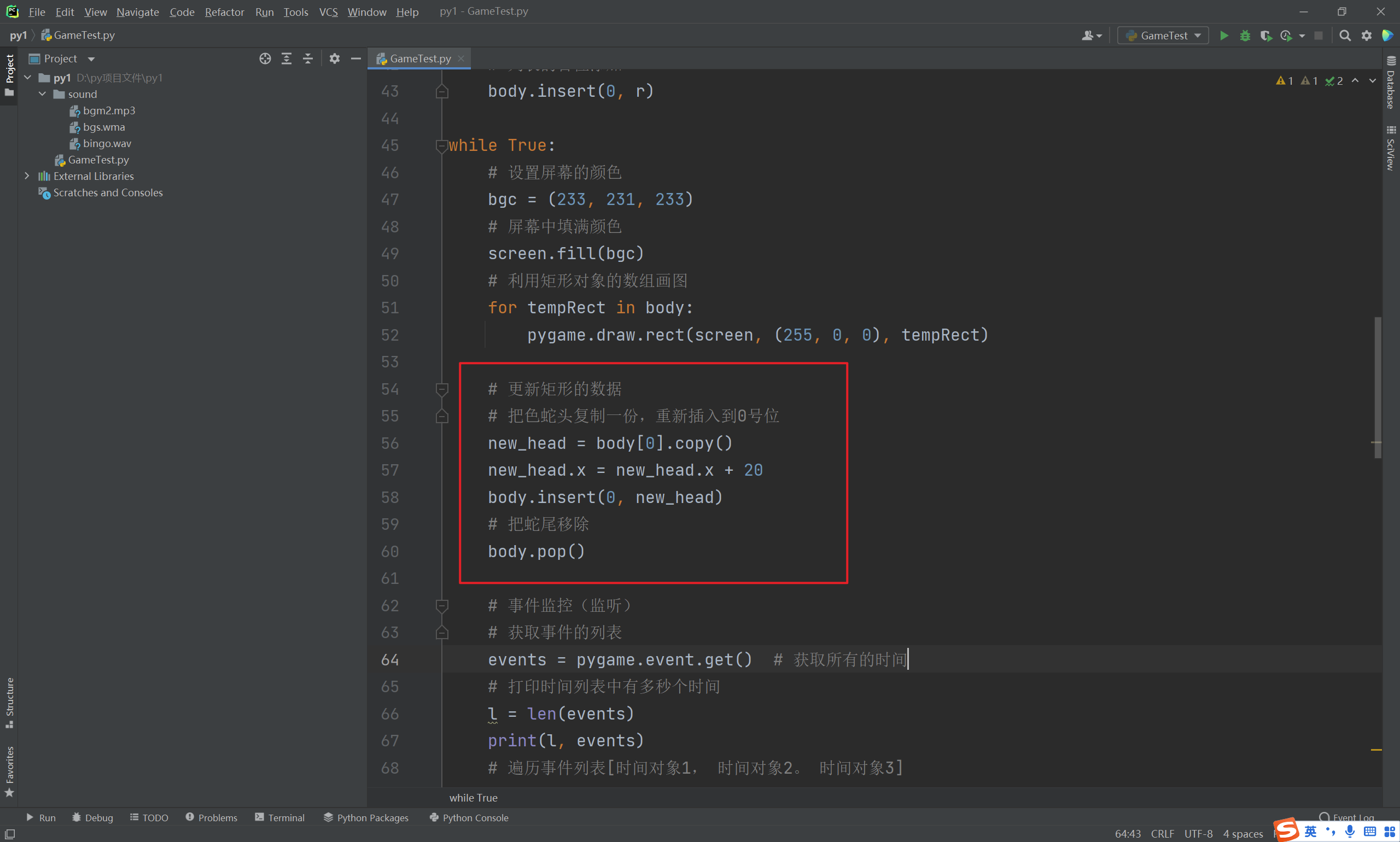The height and width of the screenshot is (842, 1400).
Task: Hide the Project tool window
Action: pos(356,59)
